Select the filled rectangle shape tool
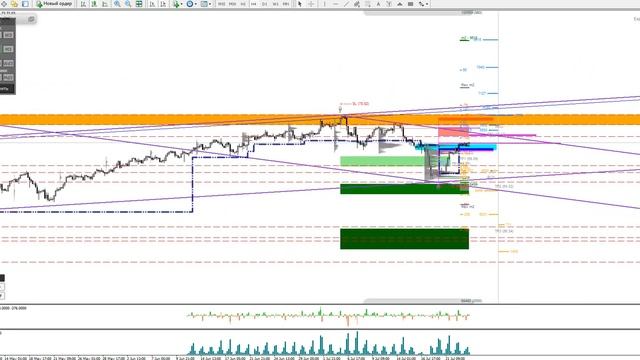The width and height of the screenshot is (640, 360). 411,4
